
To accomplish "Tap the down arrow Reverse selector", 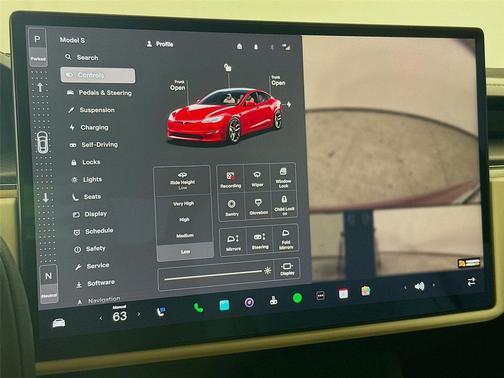I will 45,197.
